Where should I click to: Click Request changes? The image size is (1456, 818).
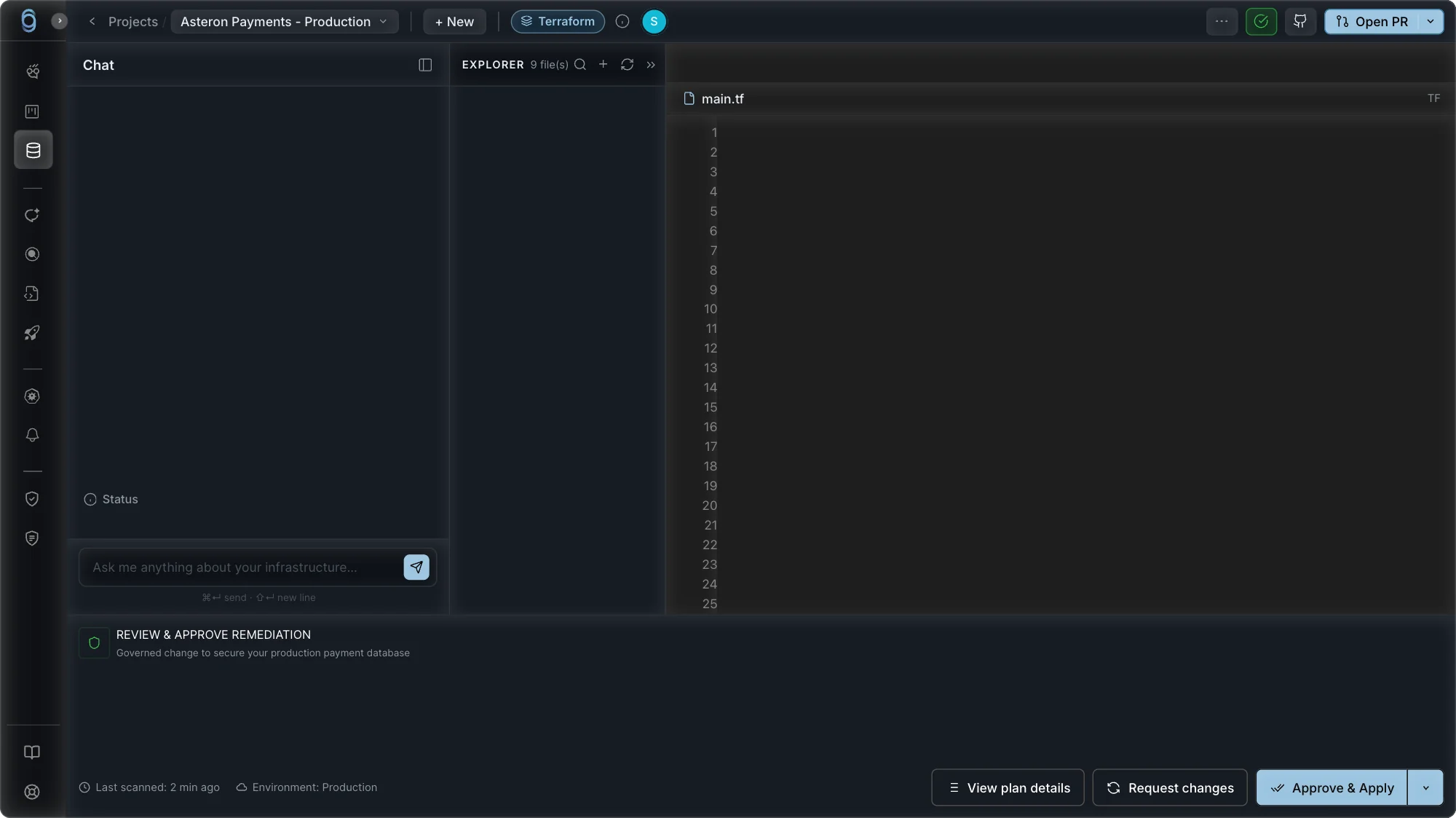(x=1170, y=787)
